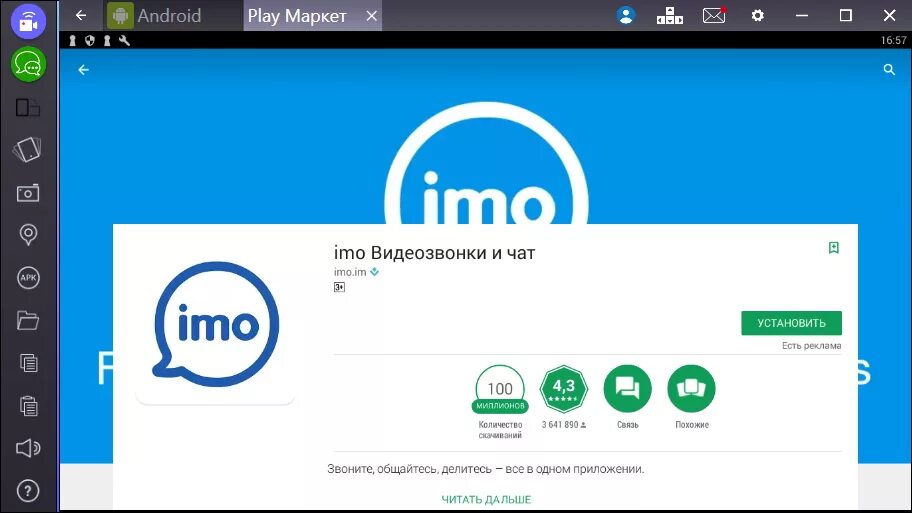Open the file manager folder icon
This screenshot has height=513, width=912.
click(x=28, y=320)
